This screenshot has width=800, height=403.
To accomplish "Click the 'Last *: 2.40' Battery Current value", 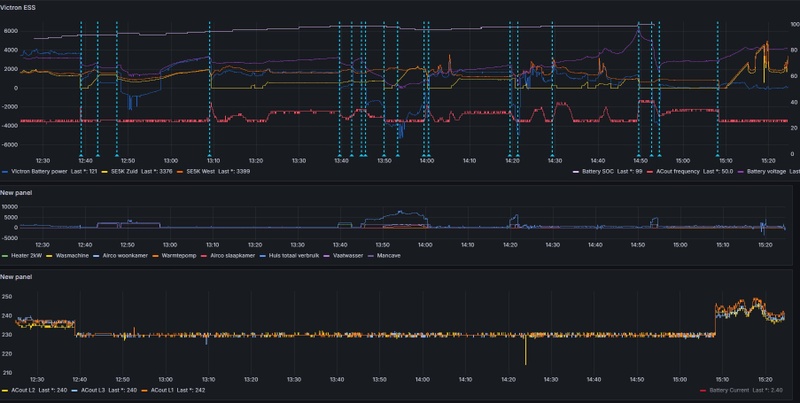I will pos(766,390).
